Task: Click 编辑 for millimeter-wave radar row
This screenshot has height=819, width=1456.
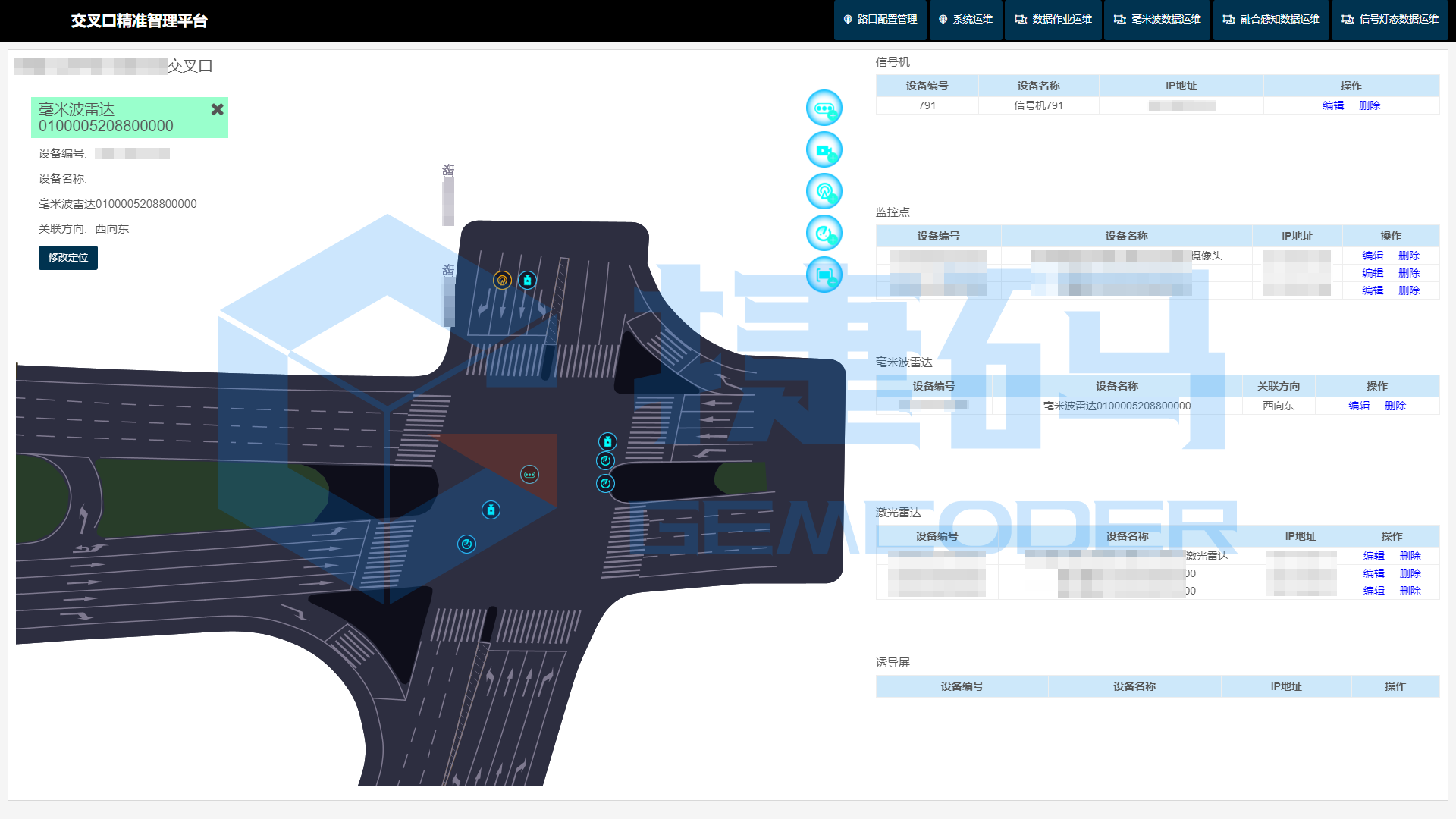Action: (1359, 406)
